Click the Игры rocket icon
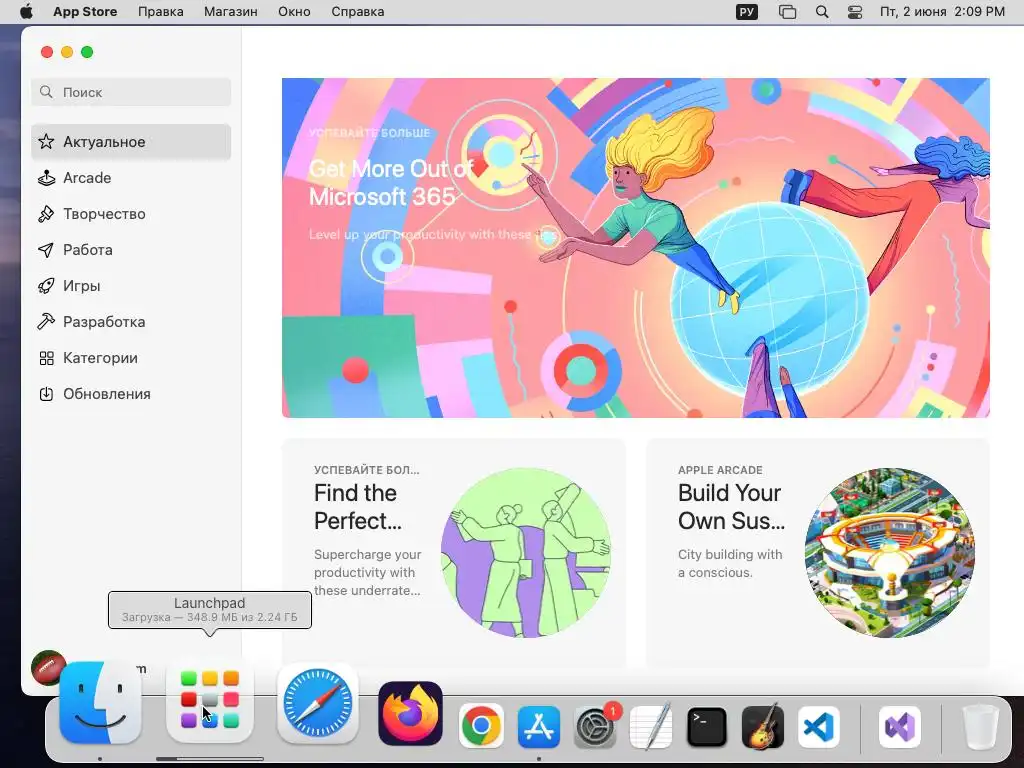This screenshot has width=1024, height=768. pyautogui.click(x=46, y=285)
